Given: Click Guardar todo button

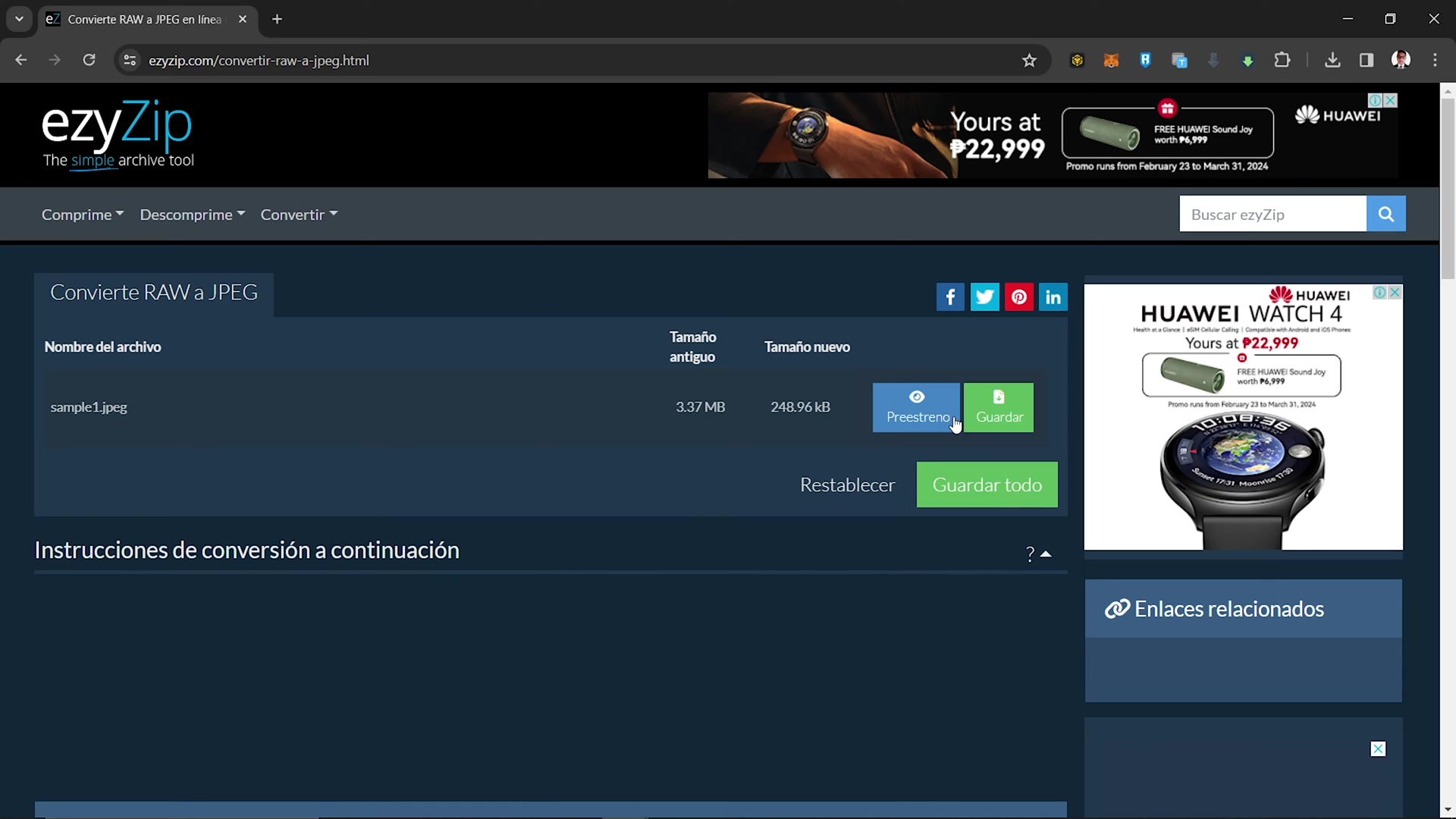Looking at the screenshot, I should 987,485.
